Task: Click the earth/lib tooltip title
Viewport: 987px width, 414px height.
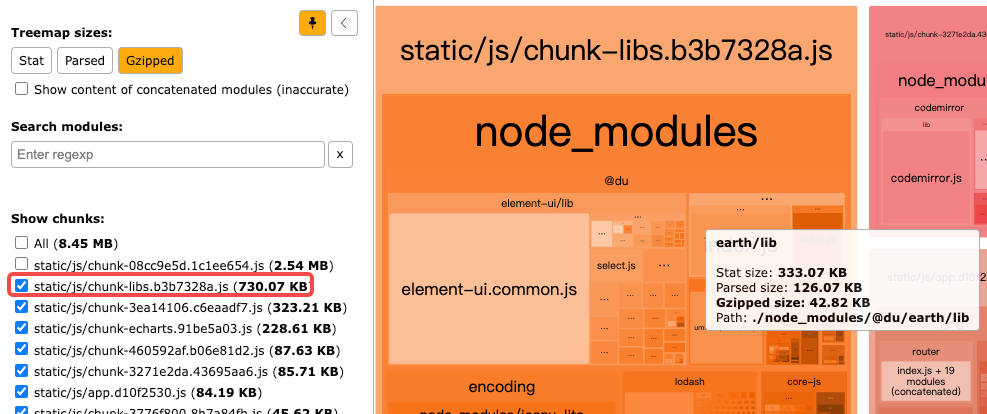Action: coord(746,242)
